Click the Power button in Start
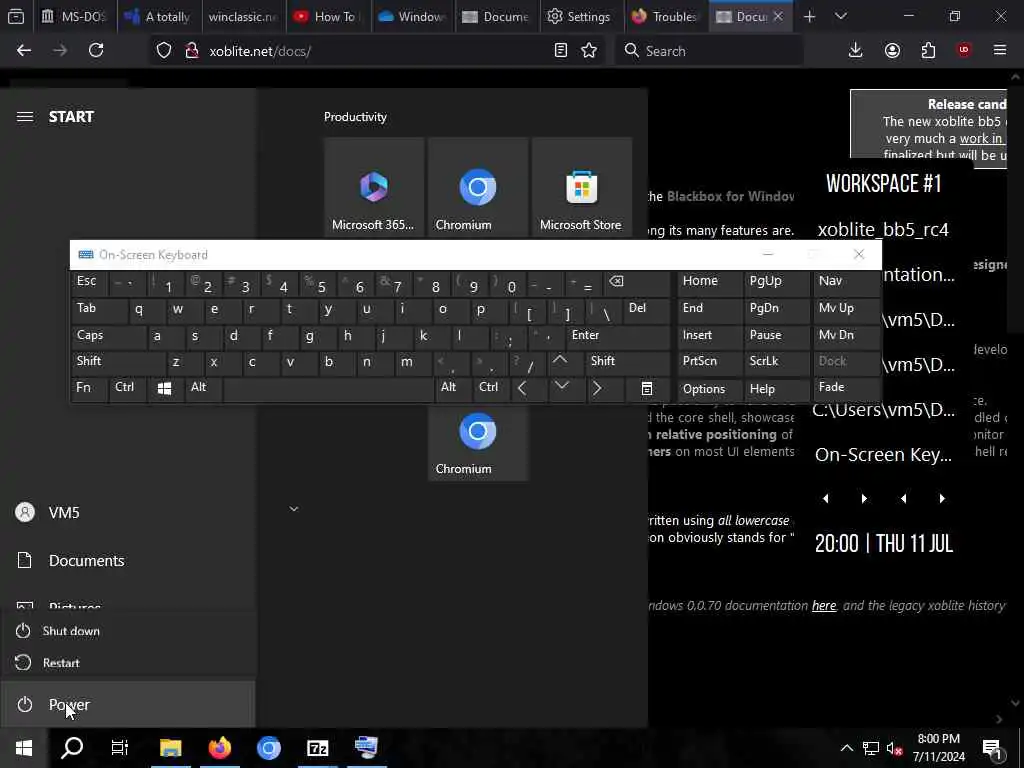This screenshot has height=768, width=1024. [x=128, y=704]
